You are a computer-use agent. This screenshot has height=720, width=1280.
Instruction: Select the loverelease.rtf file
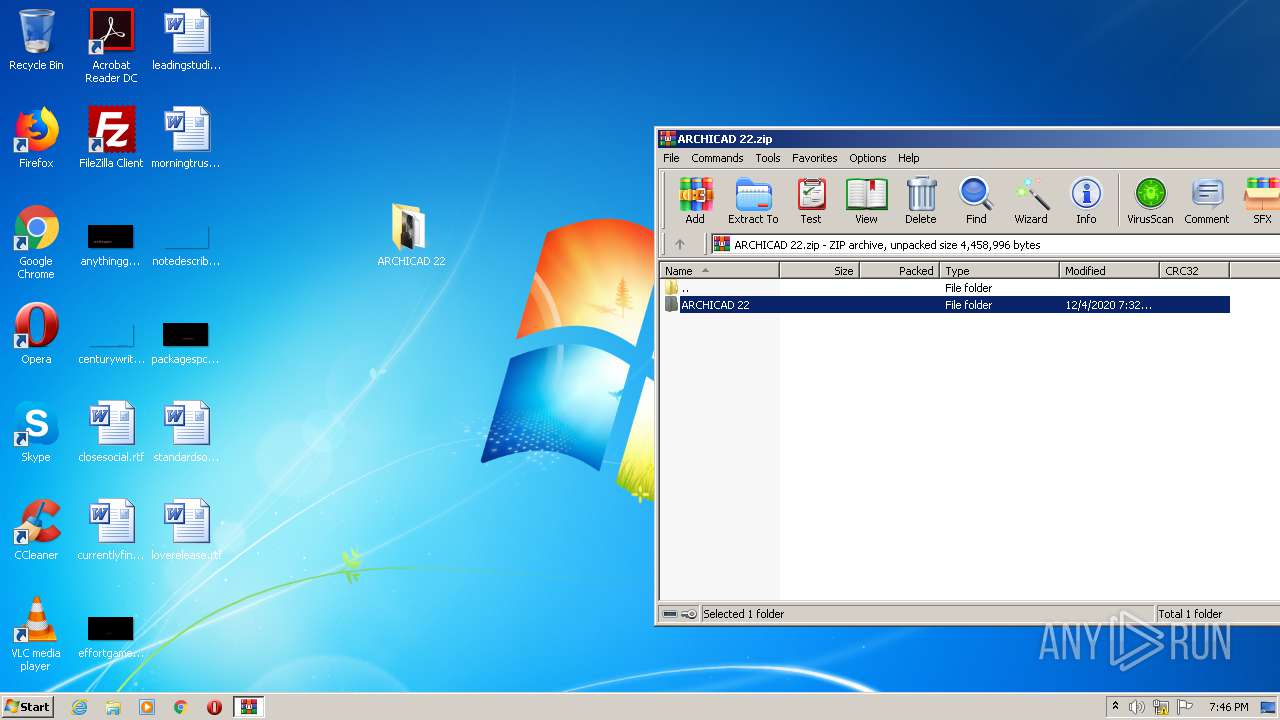tap(186, 530)
